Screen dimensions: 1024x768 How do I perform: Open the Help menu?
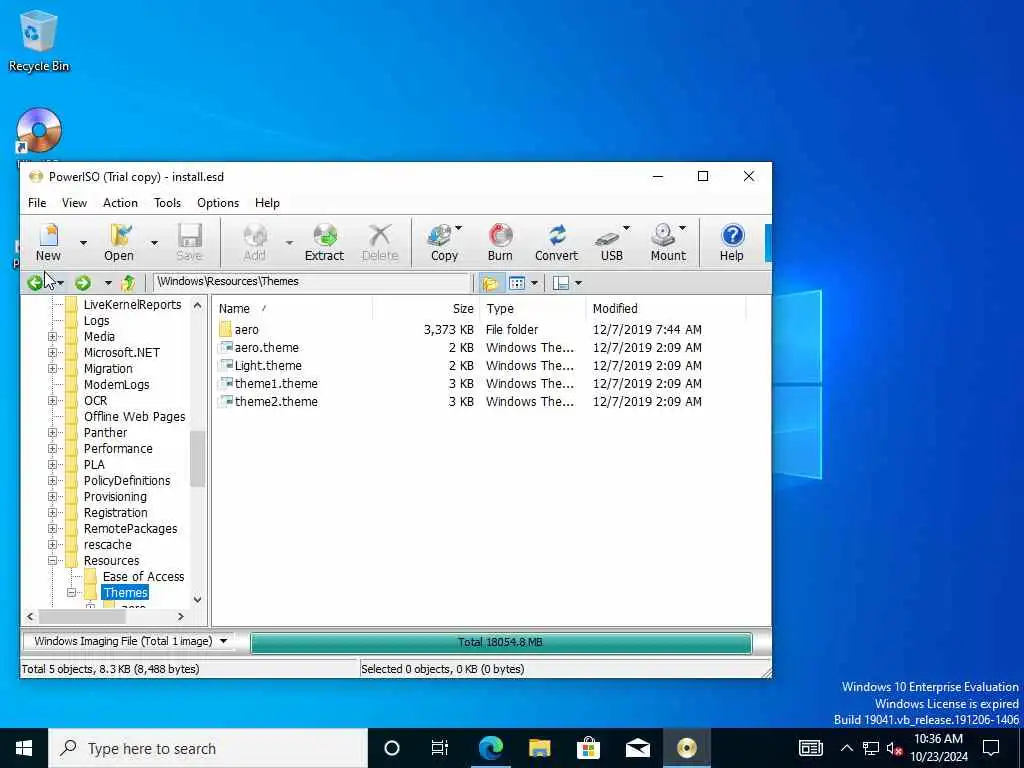tap(267, 203)
